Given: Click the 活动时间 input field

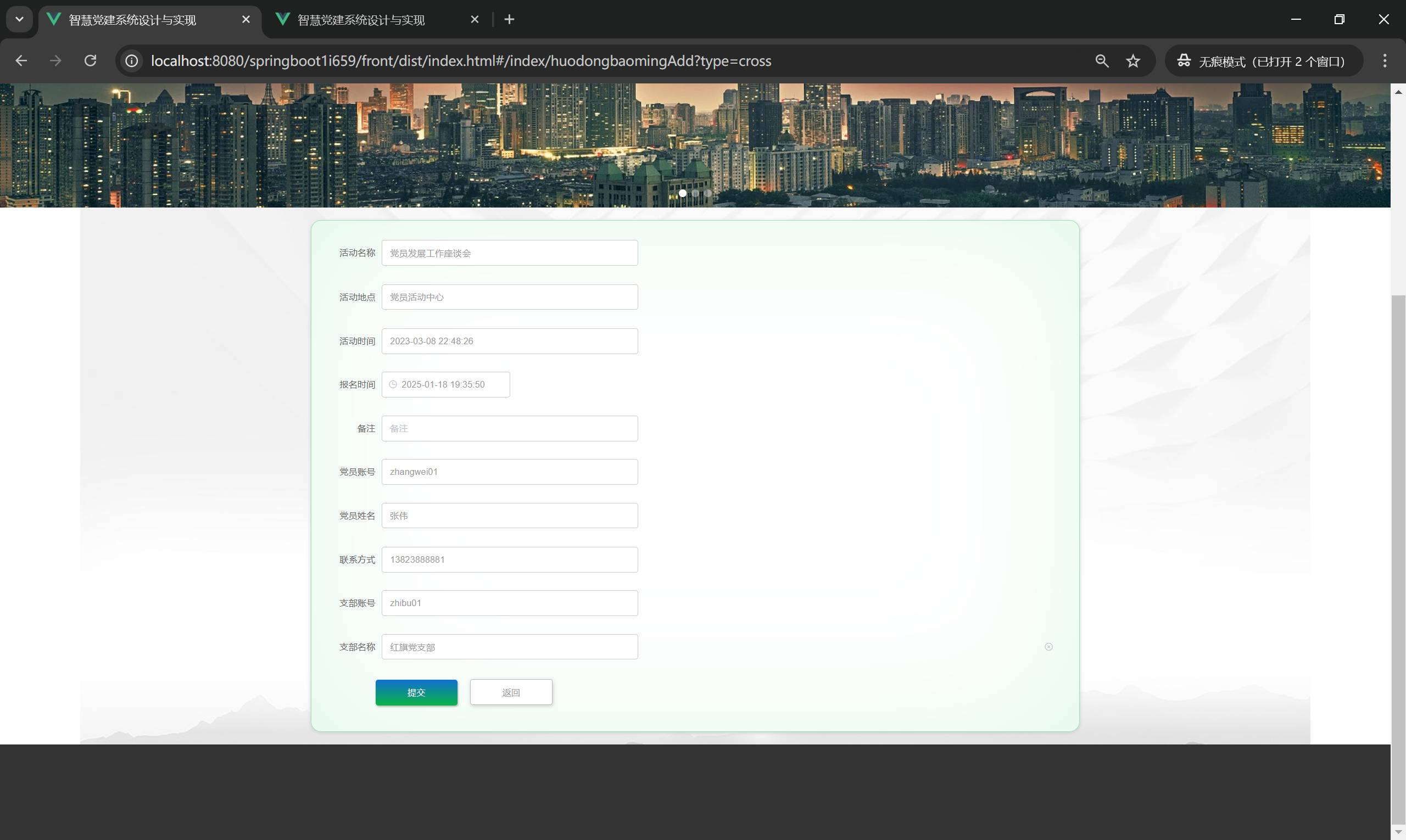Looking at the screenshot, I should point(510,341).
